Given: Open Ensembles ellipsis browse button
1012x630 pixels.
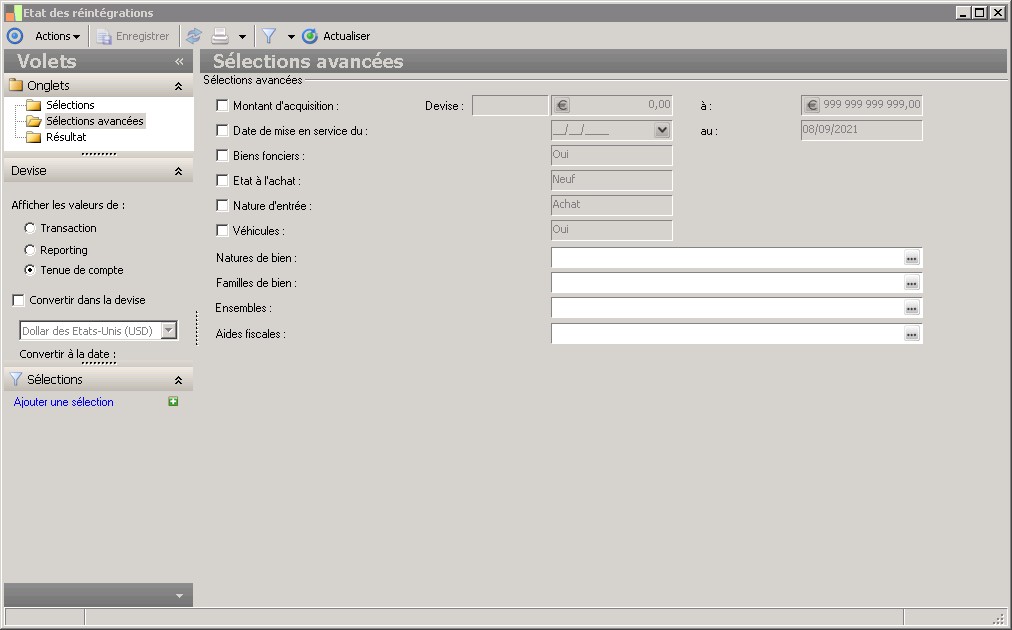Looking at the screenshot, I should pos(911,309).
